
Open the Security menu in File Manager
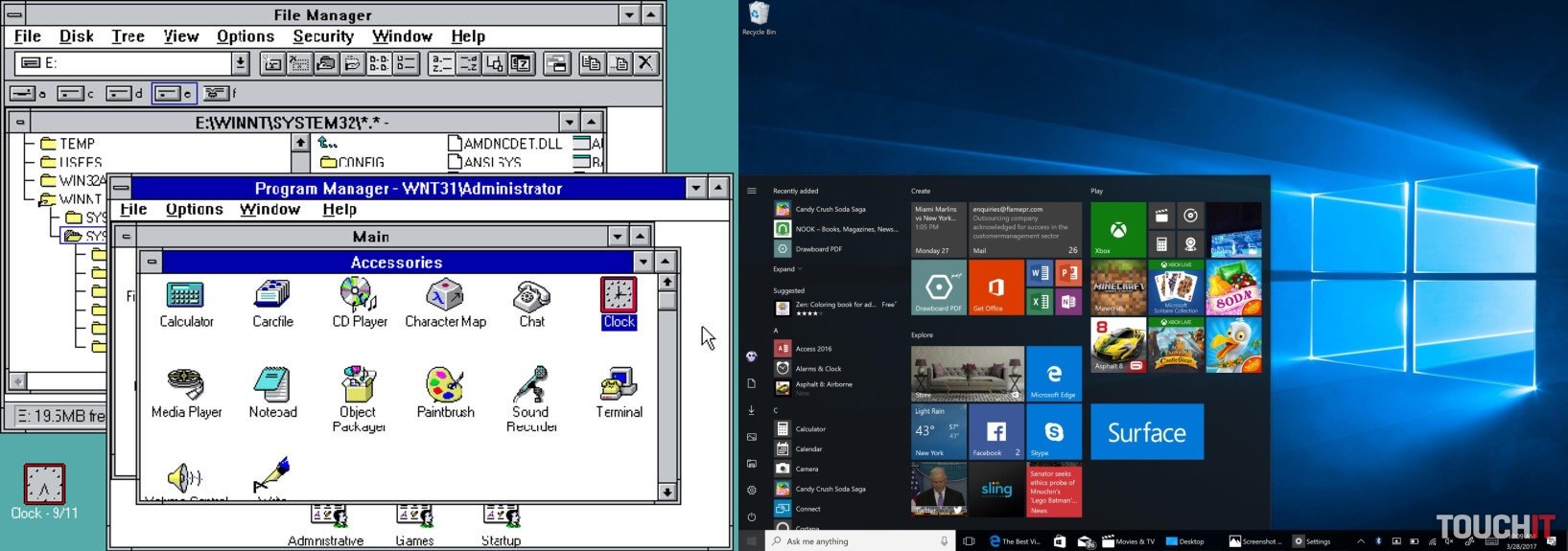coord(323,36)
